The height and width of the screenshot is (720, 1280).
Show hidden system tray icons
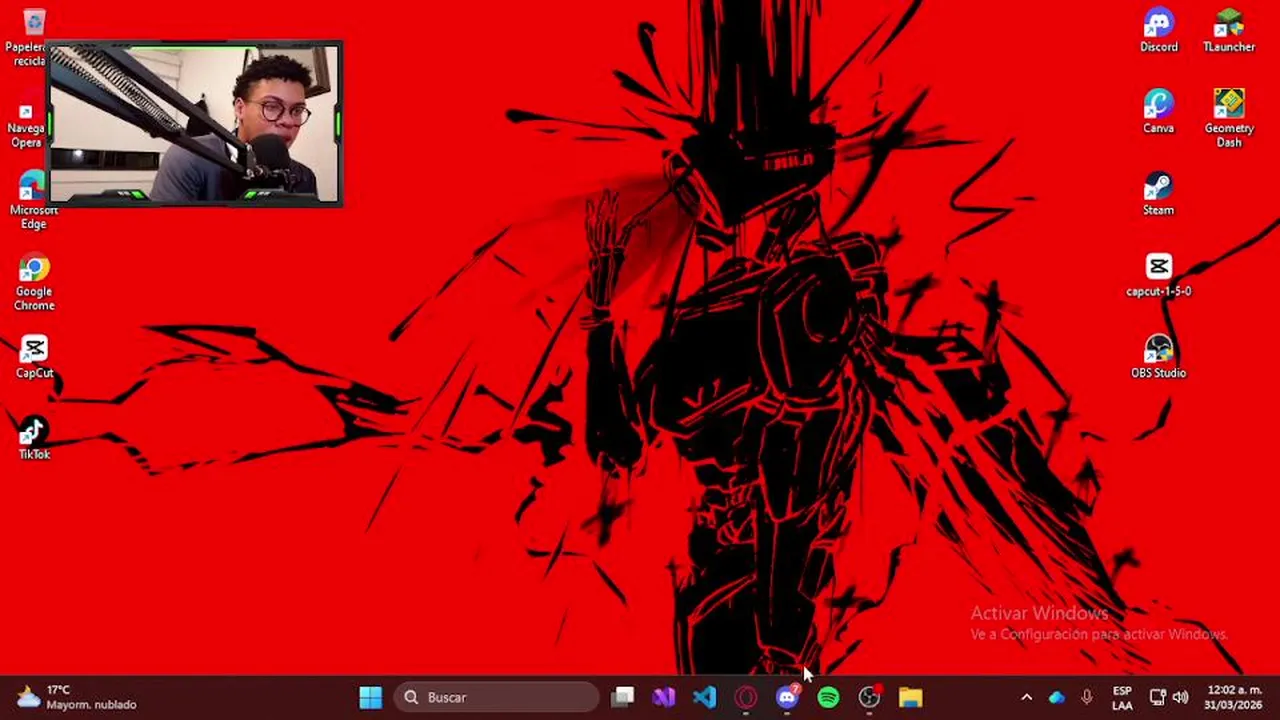point(1026,697)
